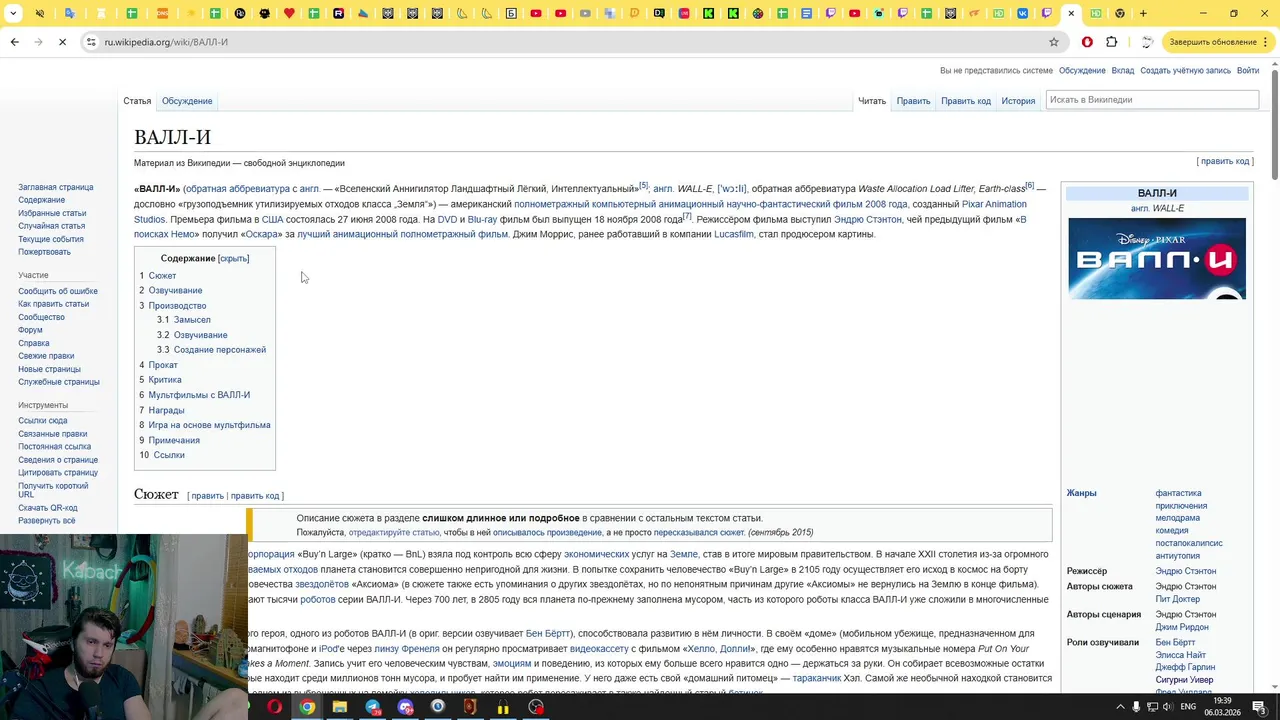Open volume control in the tray

(1166, 707)
